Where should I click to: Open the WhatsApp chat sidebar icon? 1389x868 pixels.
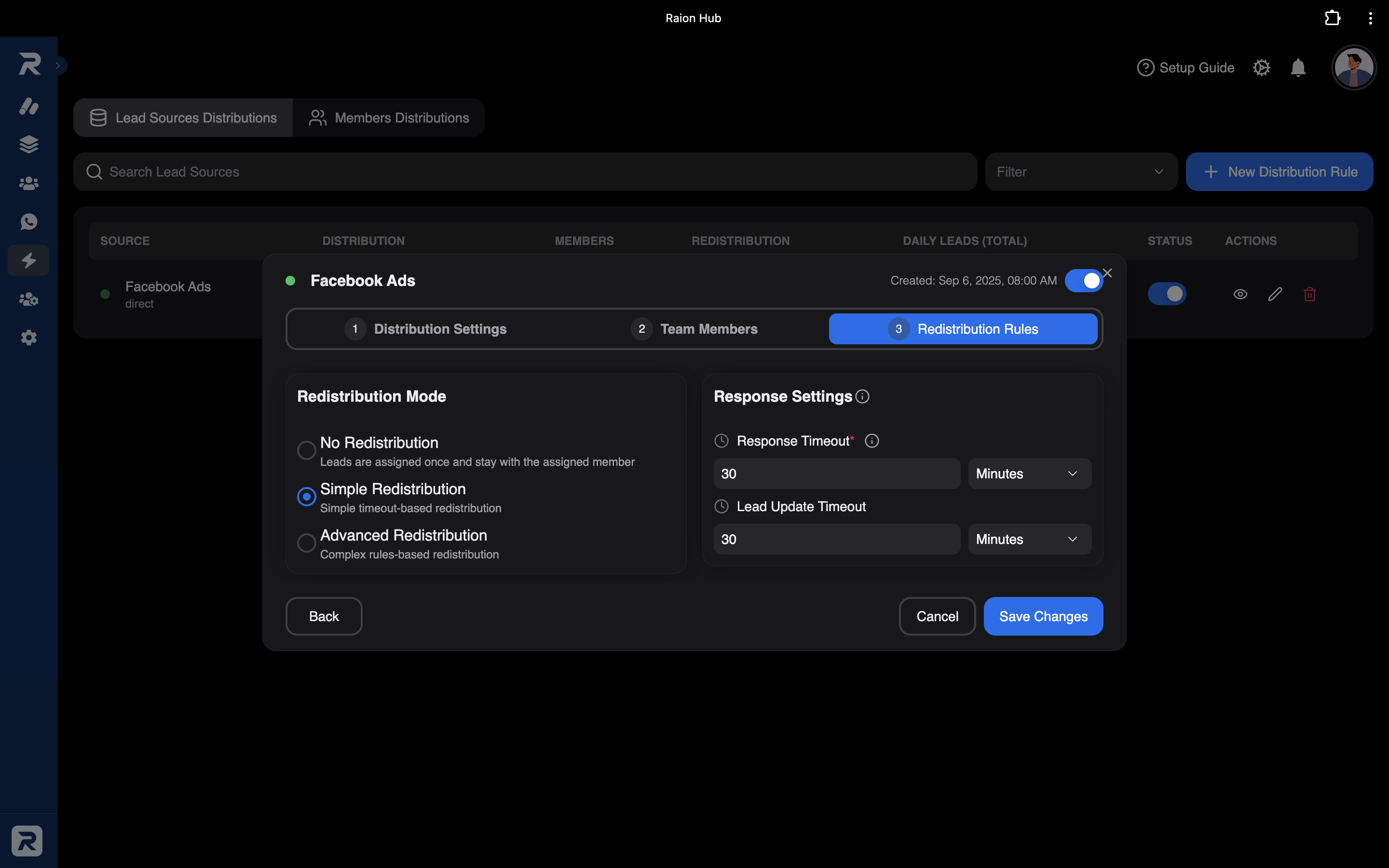pyautogui.click(x=29, y=222)
